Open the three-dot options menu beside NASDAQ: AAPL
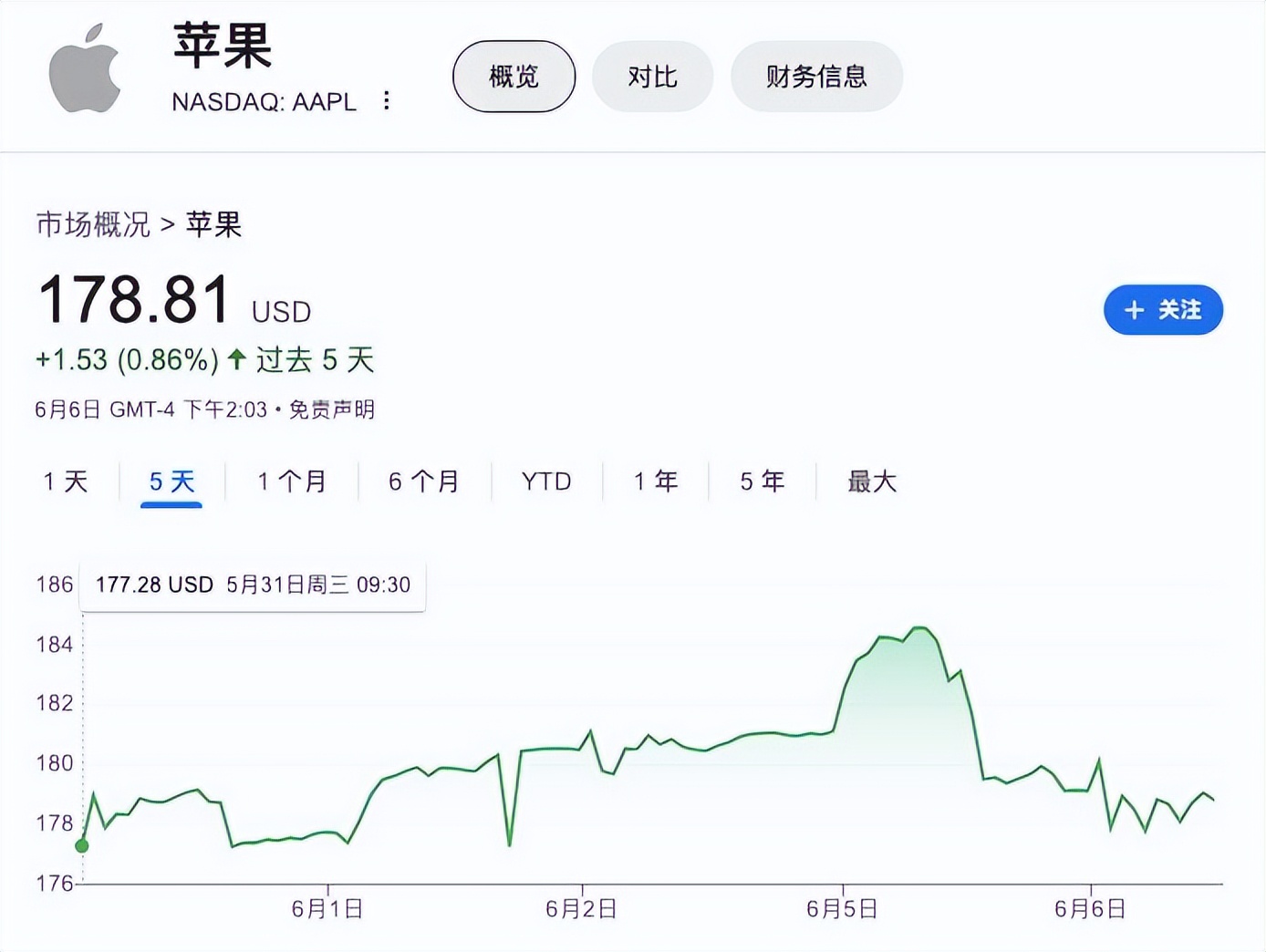The image size is (1266, 952). point(387,100)
